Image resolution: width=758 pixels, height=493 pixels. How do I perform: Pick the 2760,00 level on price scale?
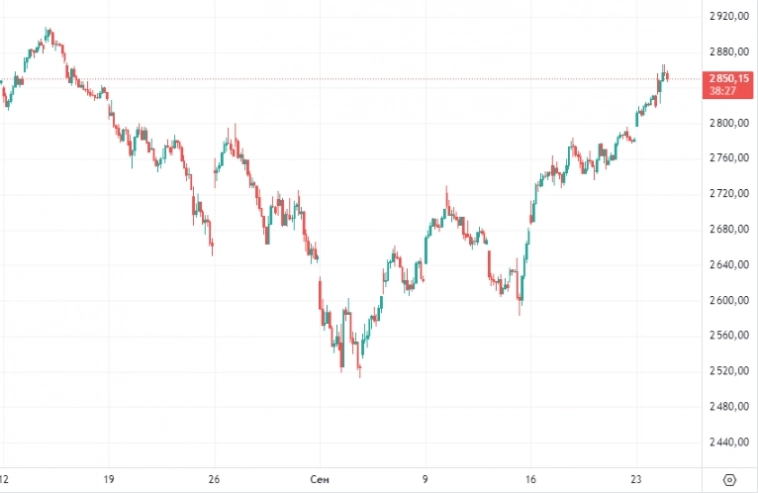729,158
